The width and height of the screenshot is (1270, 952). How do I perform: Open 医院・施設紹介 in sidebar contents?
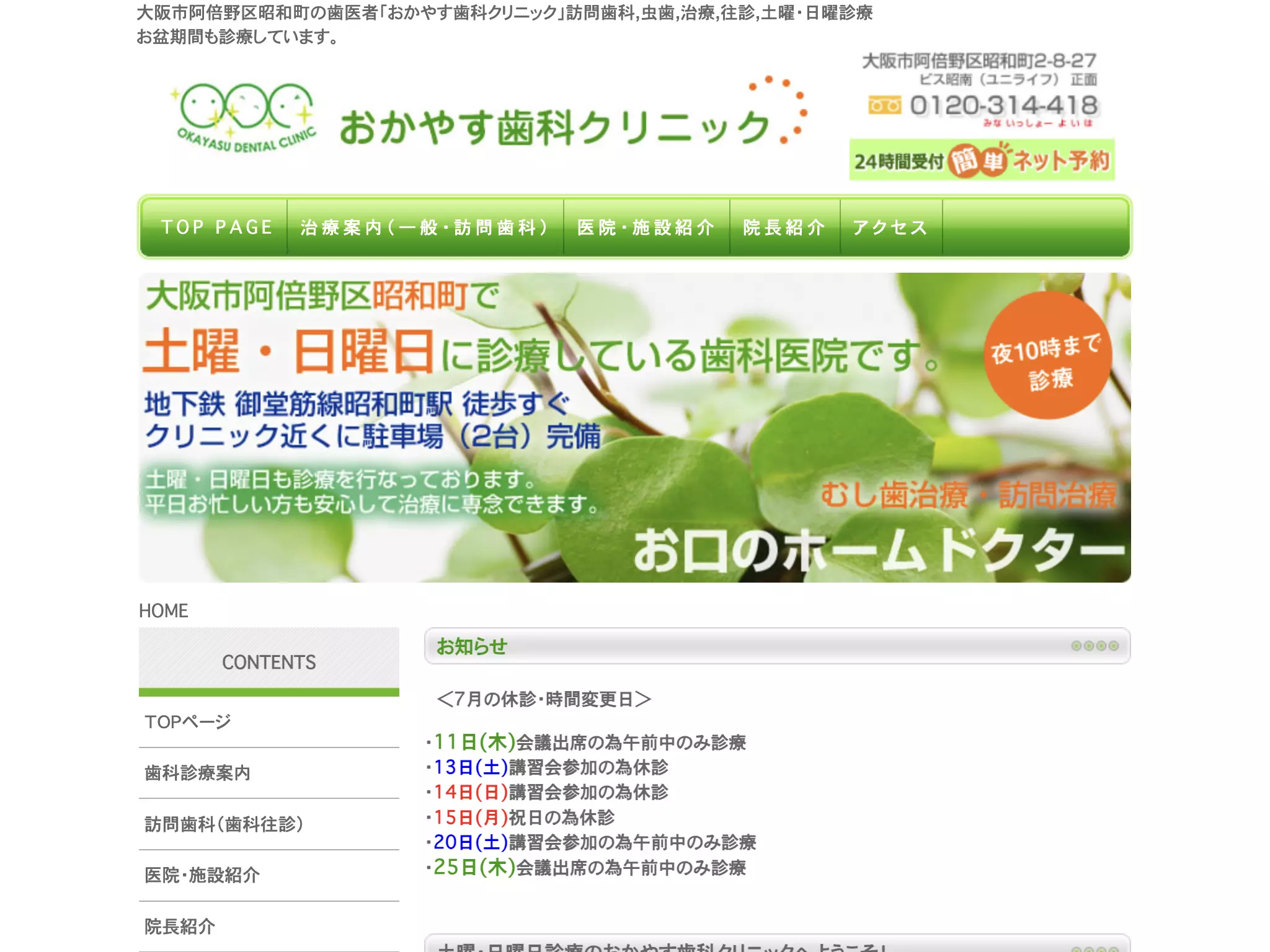click(x=269, y=875)
